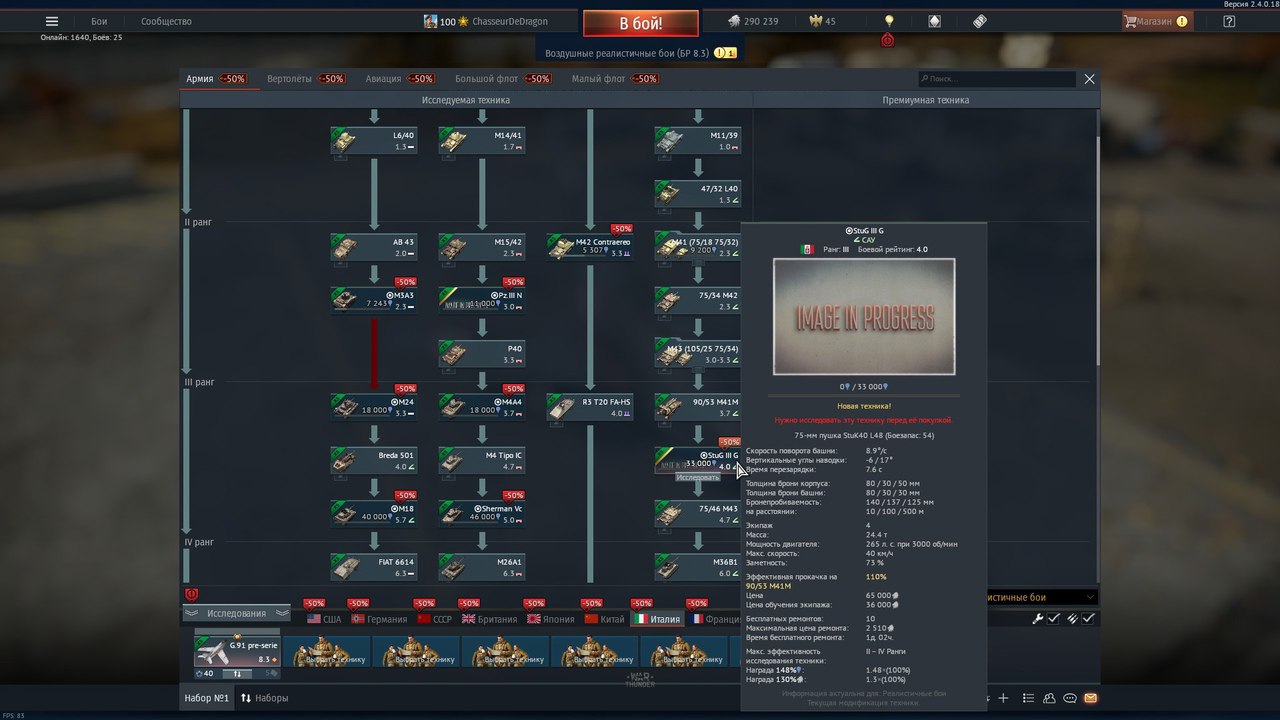
Task: Open the Наборы presets list
Action: point(264,698)
